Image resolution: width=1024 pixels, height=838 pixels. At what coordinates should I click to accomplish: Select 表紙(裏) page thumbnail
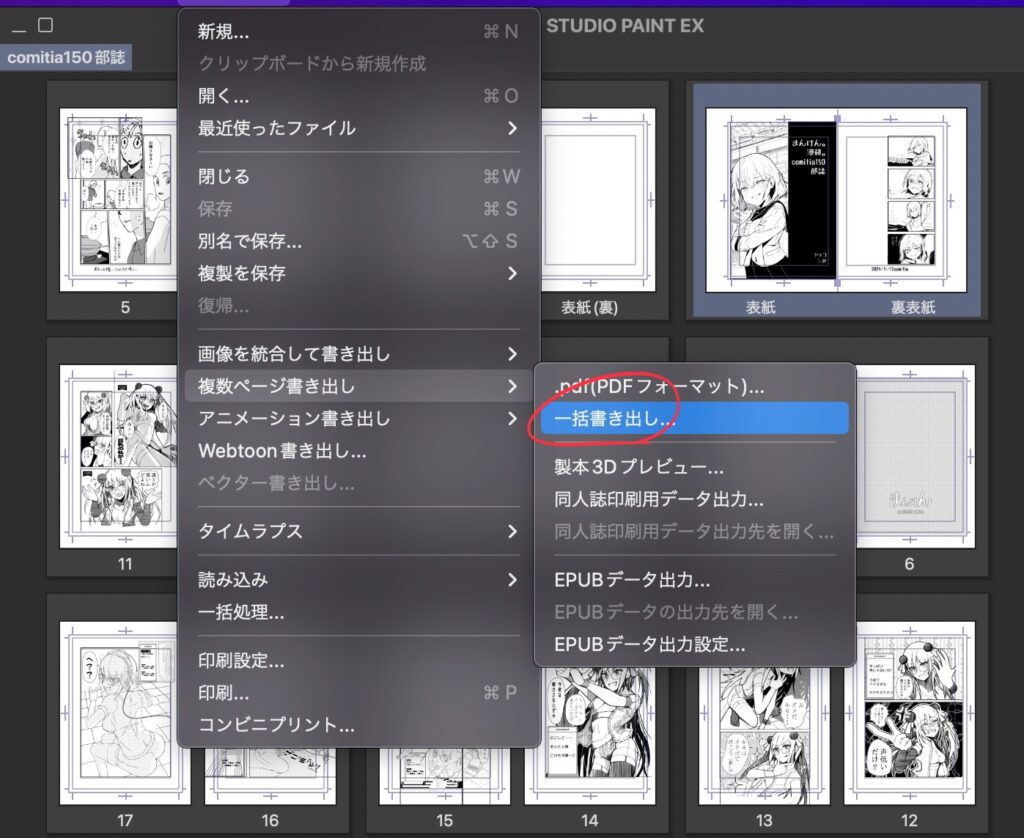[598, 200]
